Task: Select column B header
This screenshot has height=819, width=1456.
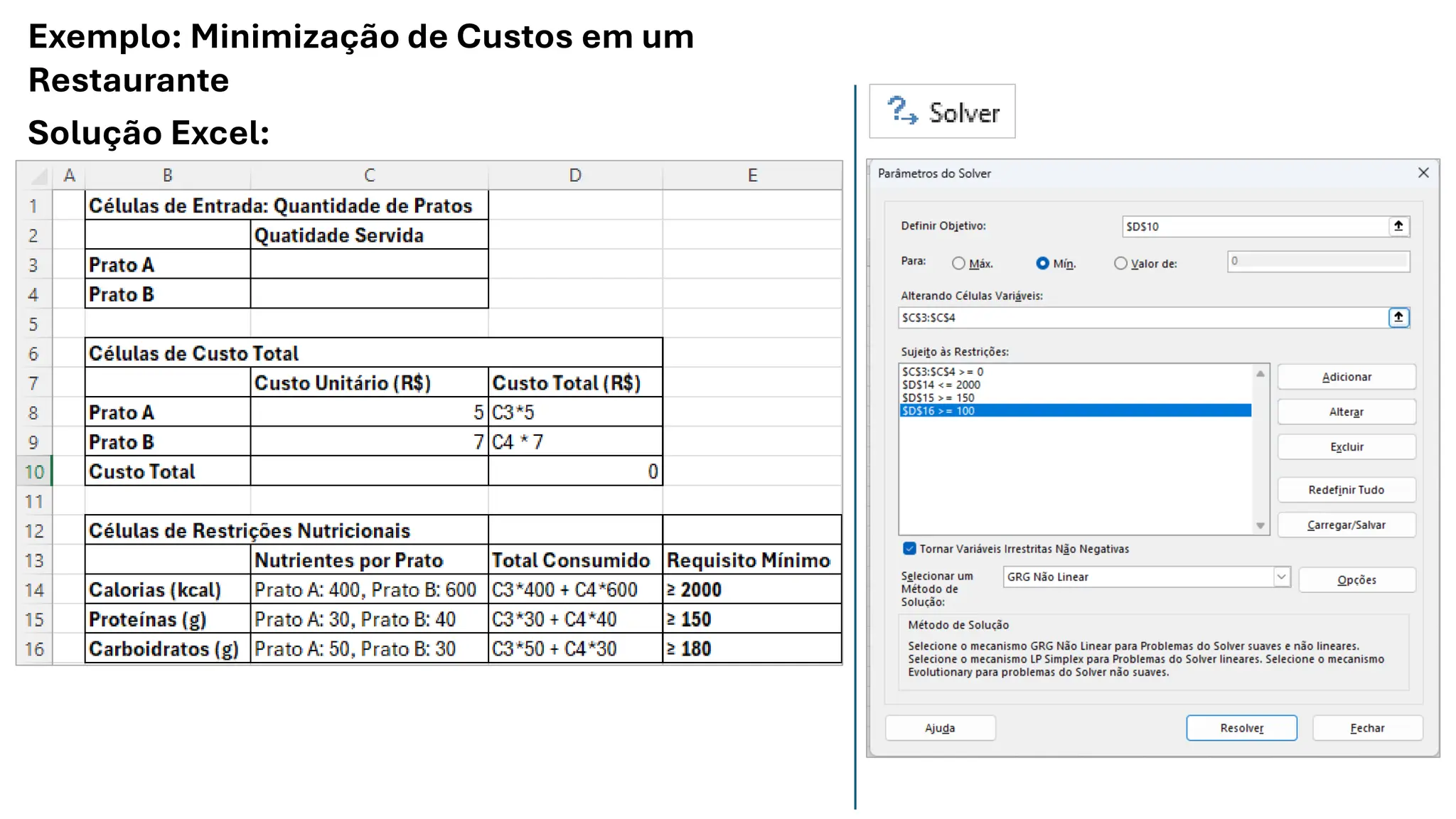Action: [168, 176]
